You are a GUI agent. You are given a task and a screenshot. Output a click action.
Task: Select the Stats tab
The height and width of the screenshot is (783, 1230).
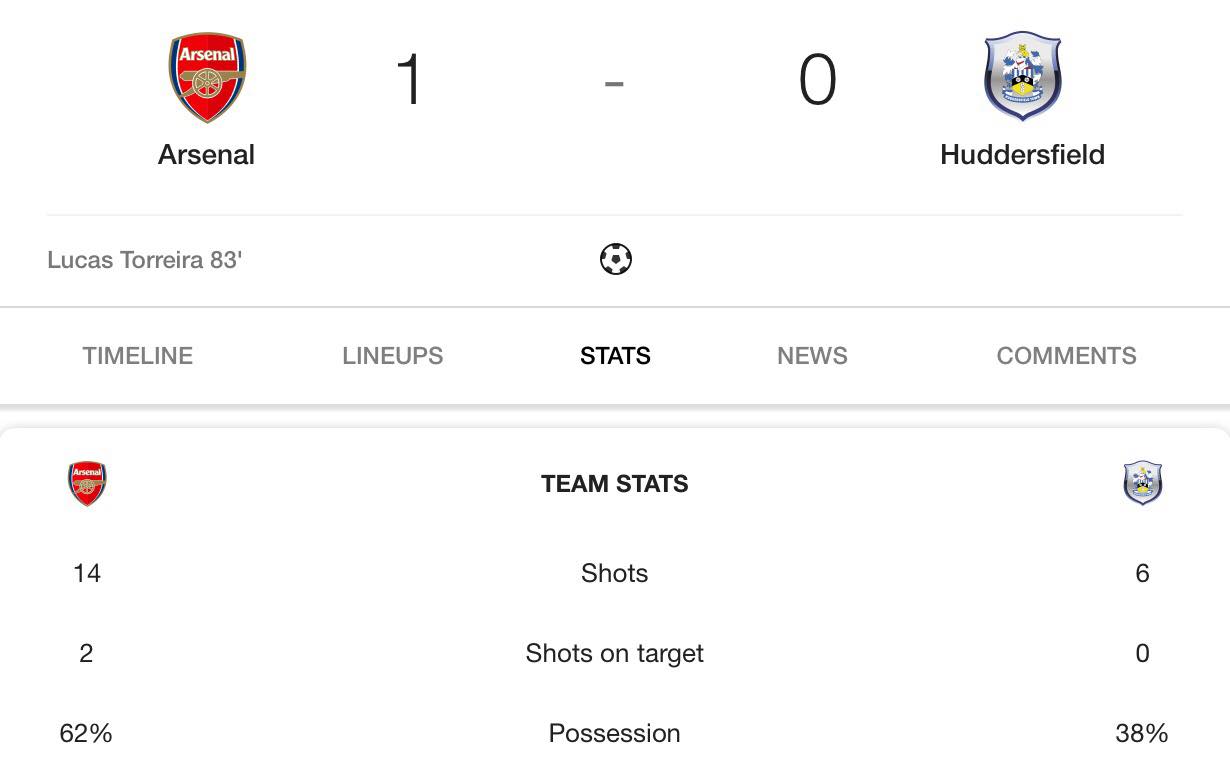615,356
